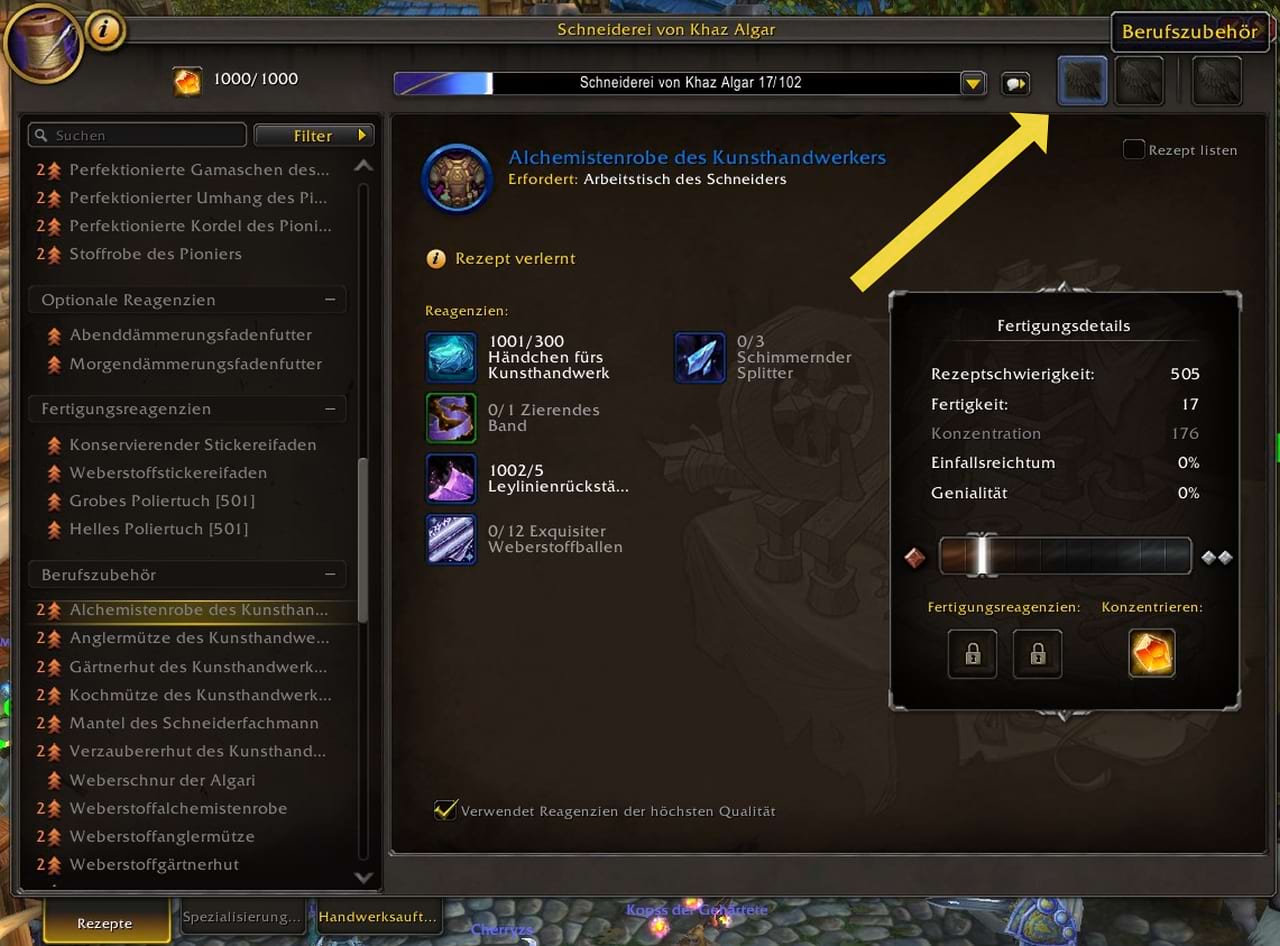
Task: Switch to the Handwerksaufträge tab
Action: pos(378,917)
